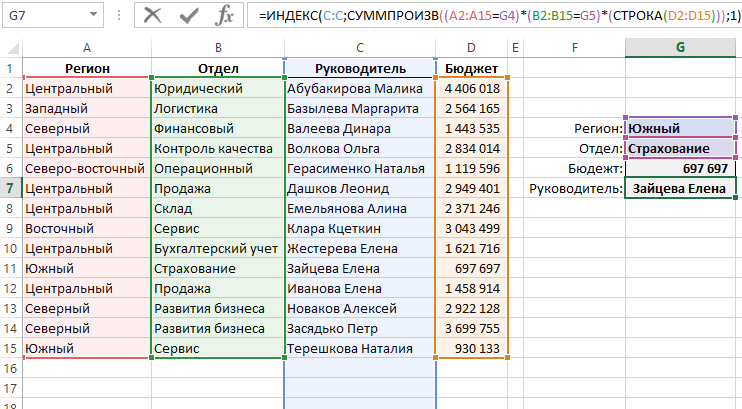Select cell with Северо-восточный

[87, 169]
